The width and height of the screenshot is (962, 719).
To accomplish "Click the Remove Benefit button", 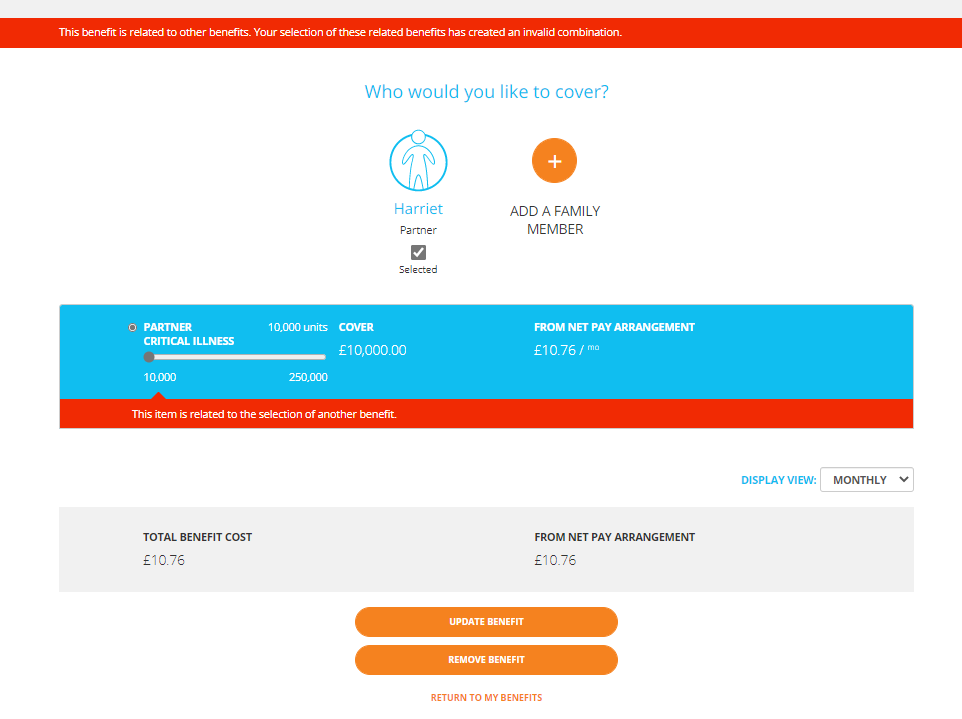I will tap(486, 660).
